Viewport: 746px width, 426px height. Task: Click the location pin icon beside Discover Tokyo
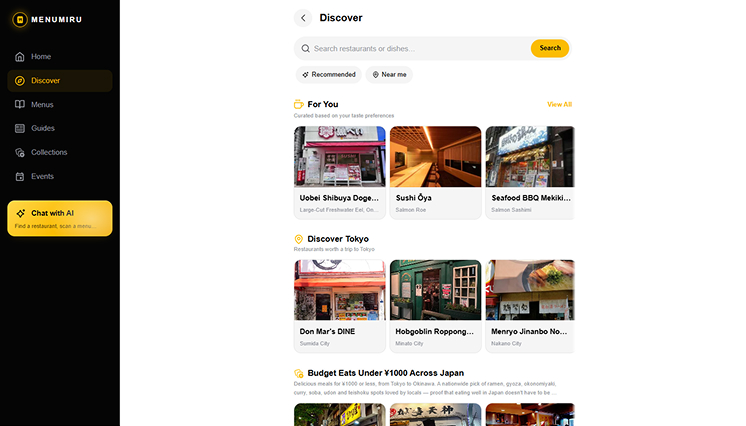coord(299,239)
